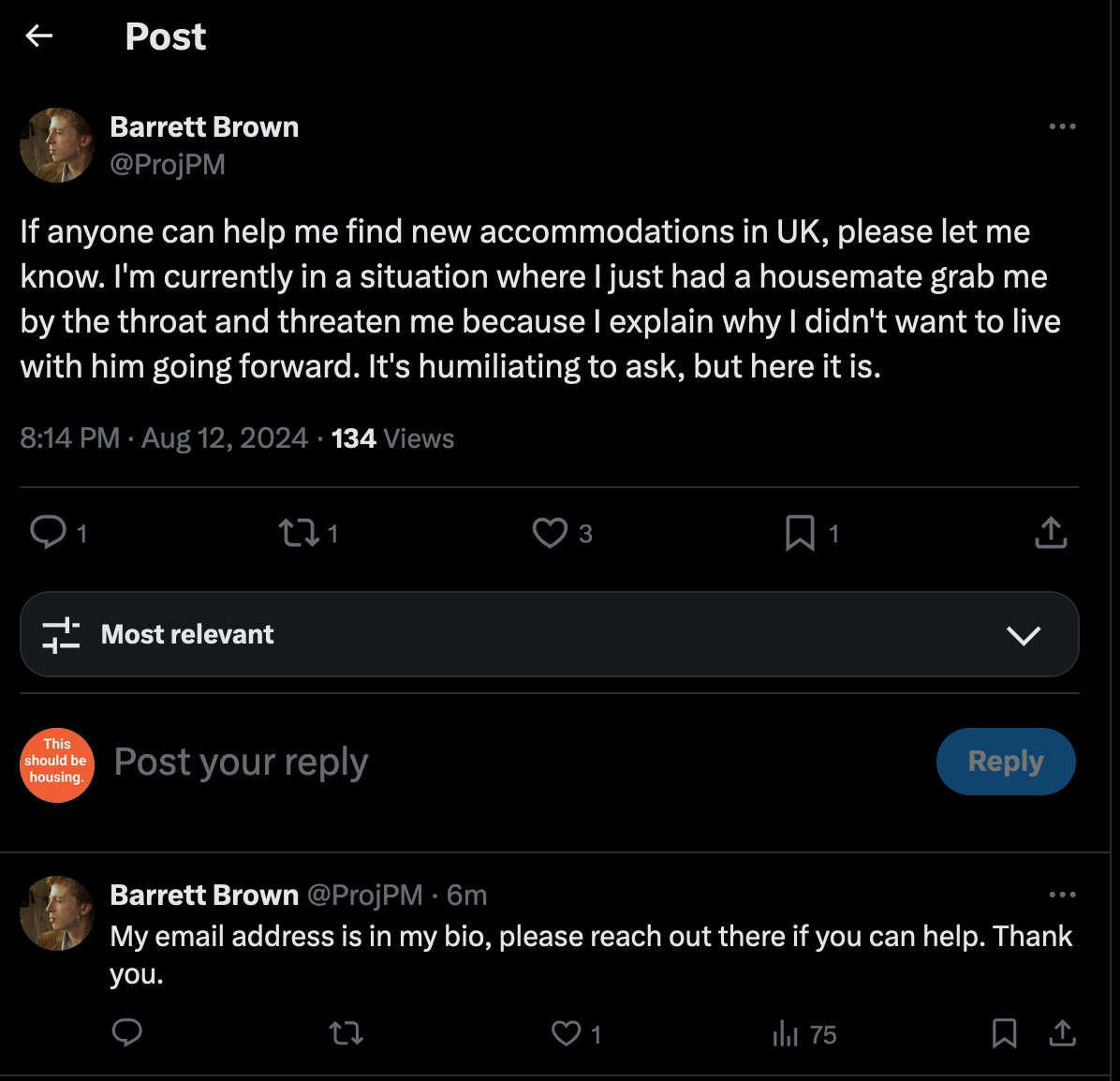Viewport: 1120px width, 1081px height.
Task: Click the sort filter sliders icon
Action: coord(61,635)
